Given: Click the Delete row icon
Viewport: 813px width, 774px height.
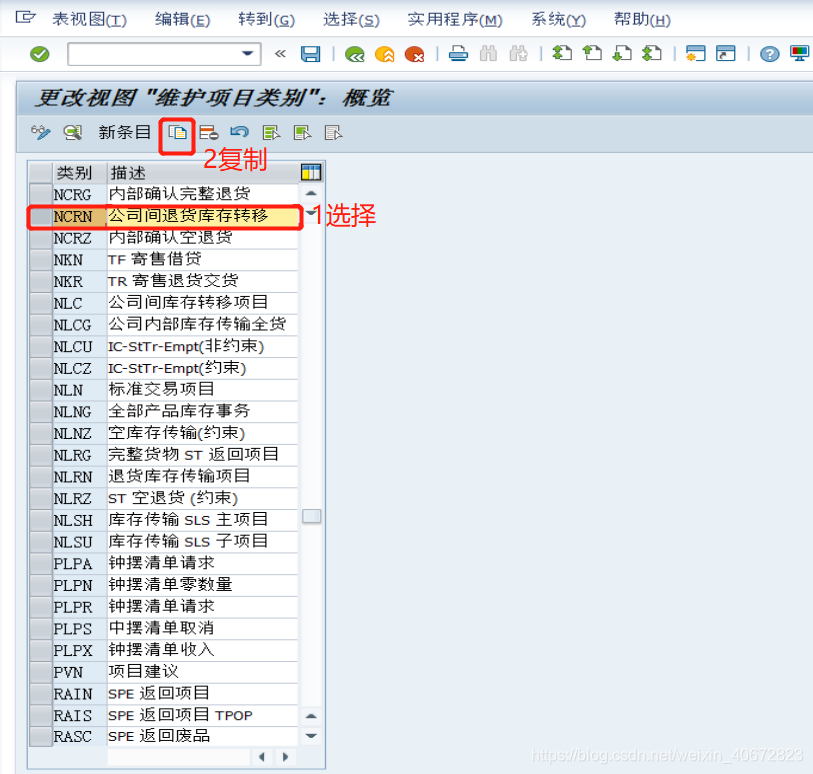Looking at the screenshot, I should (x=208, y=133).
